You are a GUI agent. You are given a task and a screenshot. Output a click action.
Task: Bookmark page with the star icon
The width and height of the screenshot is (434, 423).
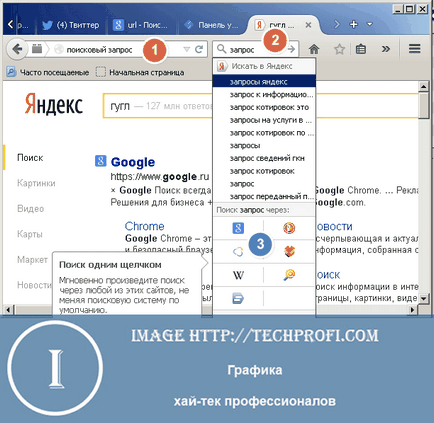click(x=339, y=50)
